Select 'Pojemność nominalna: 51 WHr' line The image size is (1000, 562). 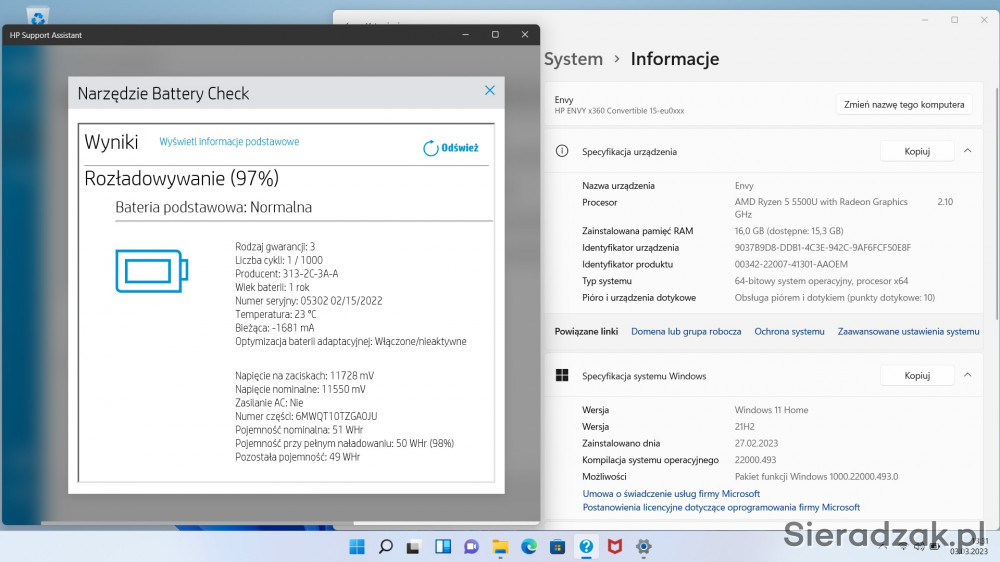coord(298,430)
